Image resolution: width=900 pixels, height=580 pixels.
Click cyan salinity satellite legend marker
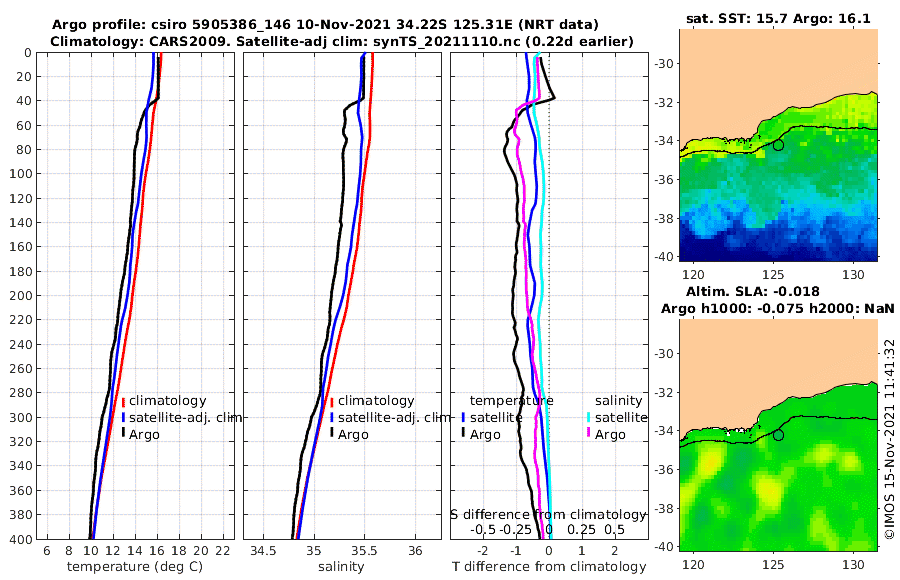(x=589, y=417)
